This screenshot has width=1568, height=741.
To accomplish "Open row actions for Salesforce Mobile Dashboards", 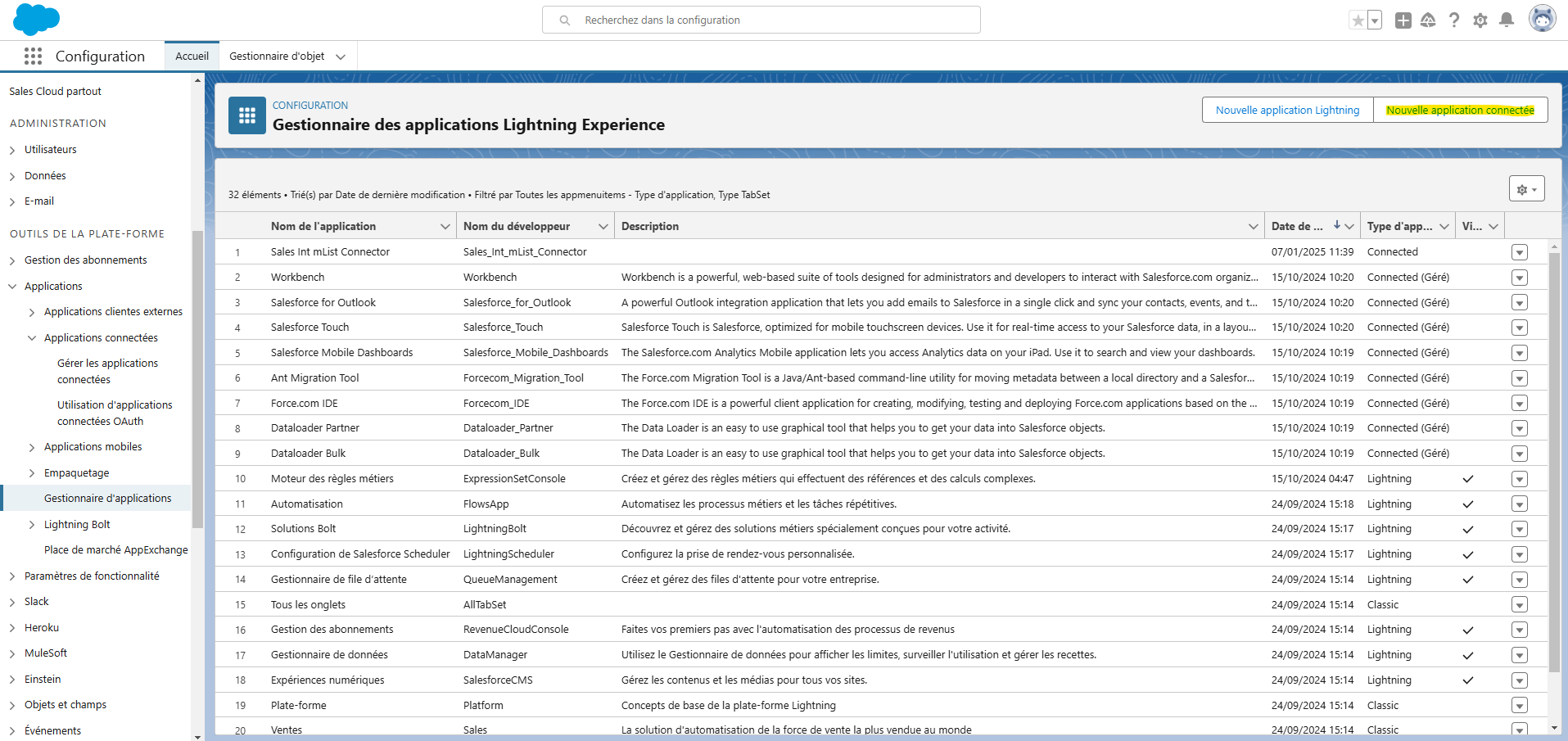I will (1520, 353).
